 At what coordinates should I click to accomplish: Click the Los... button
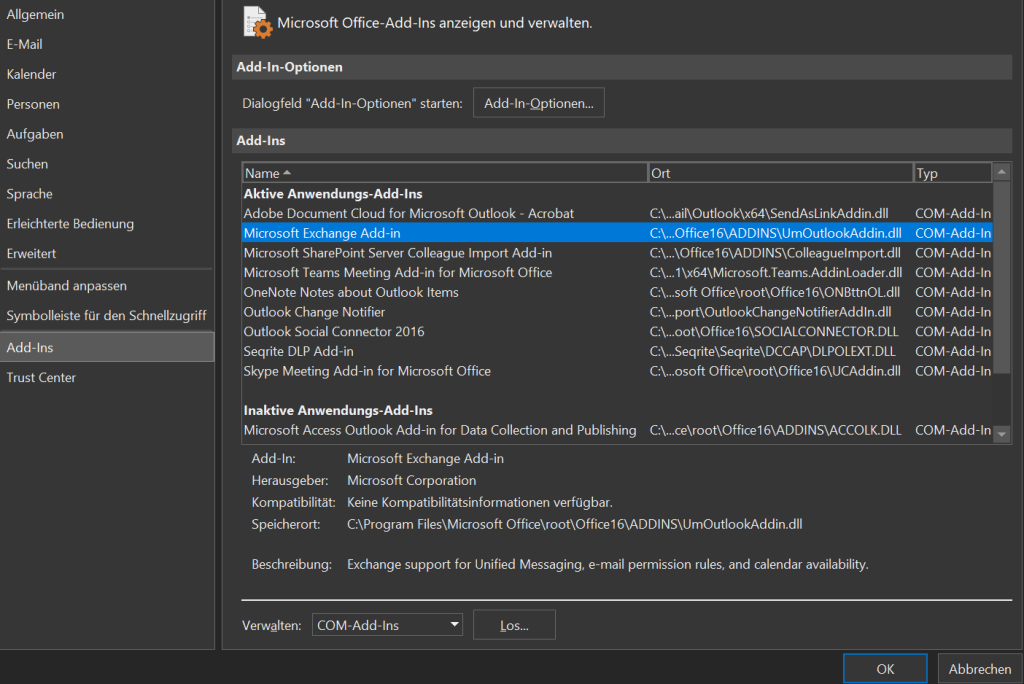(514, 625)
